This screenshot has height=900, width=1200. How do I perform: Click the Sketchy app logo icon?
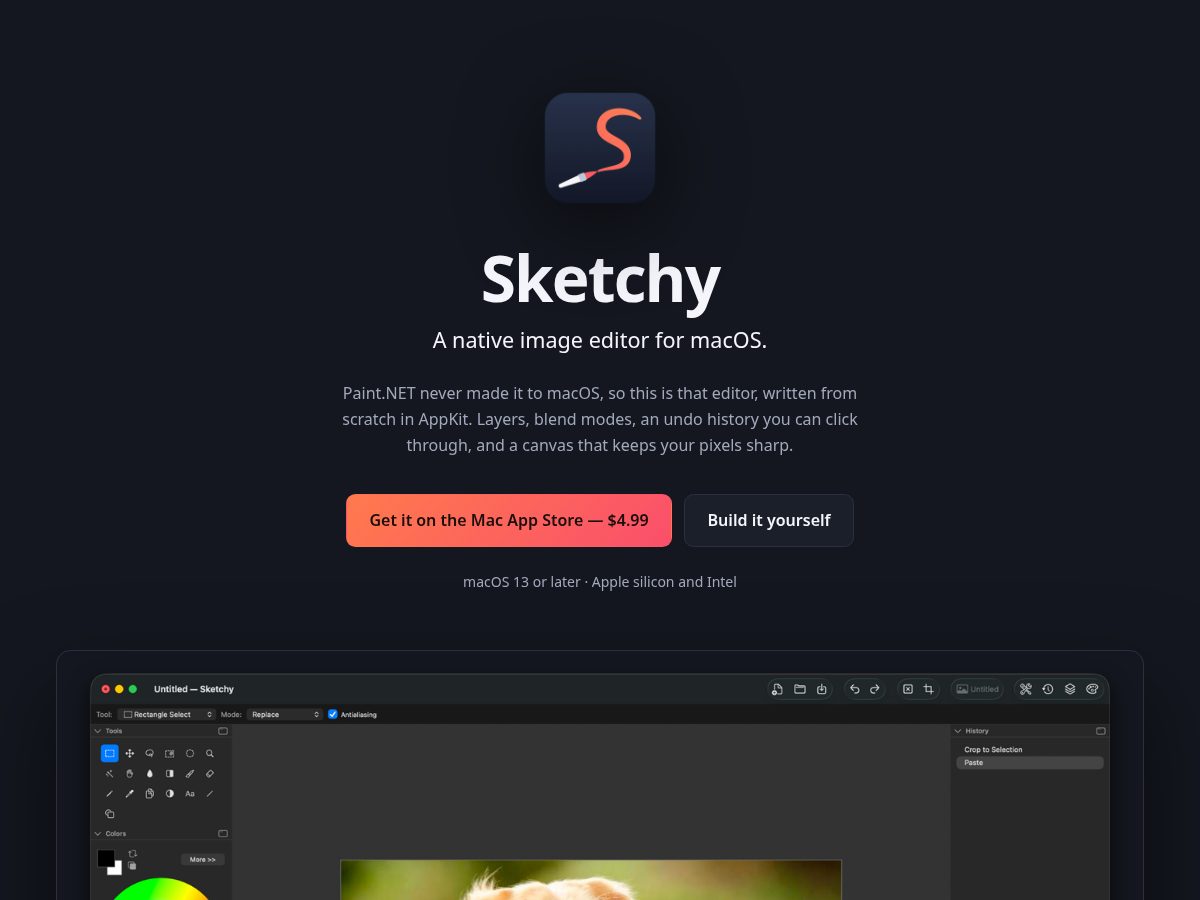(600, 148)
